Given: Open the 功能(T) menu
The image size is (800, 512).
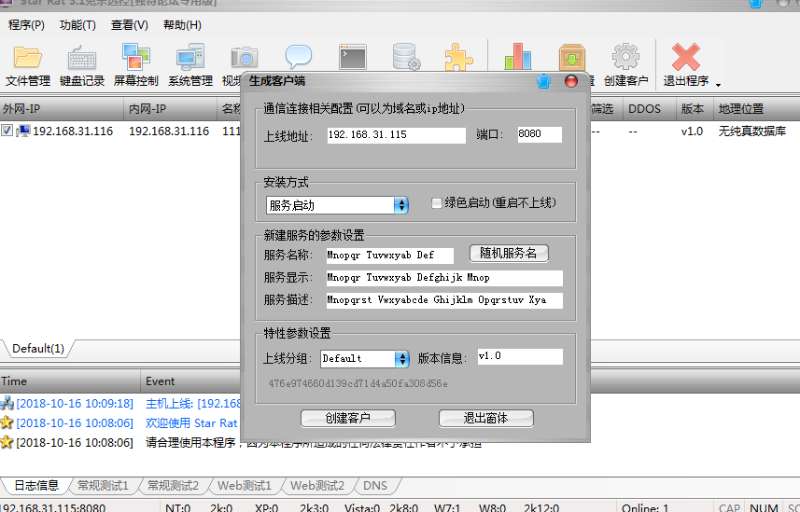Looking at the screenshot, I should [x=78, y=25].
